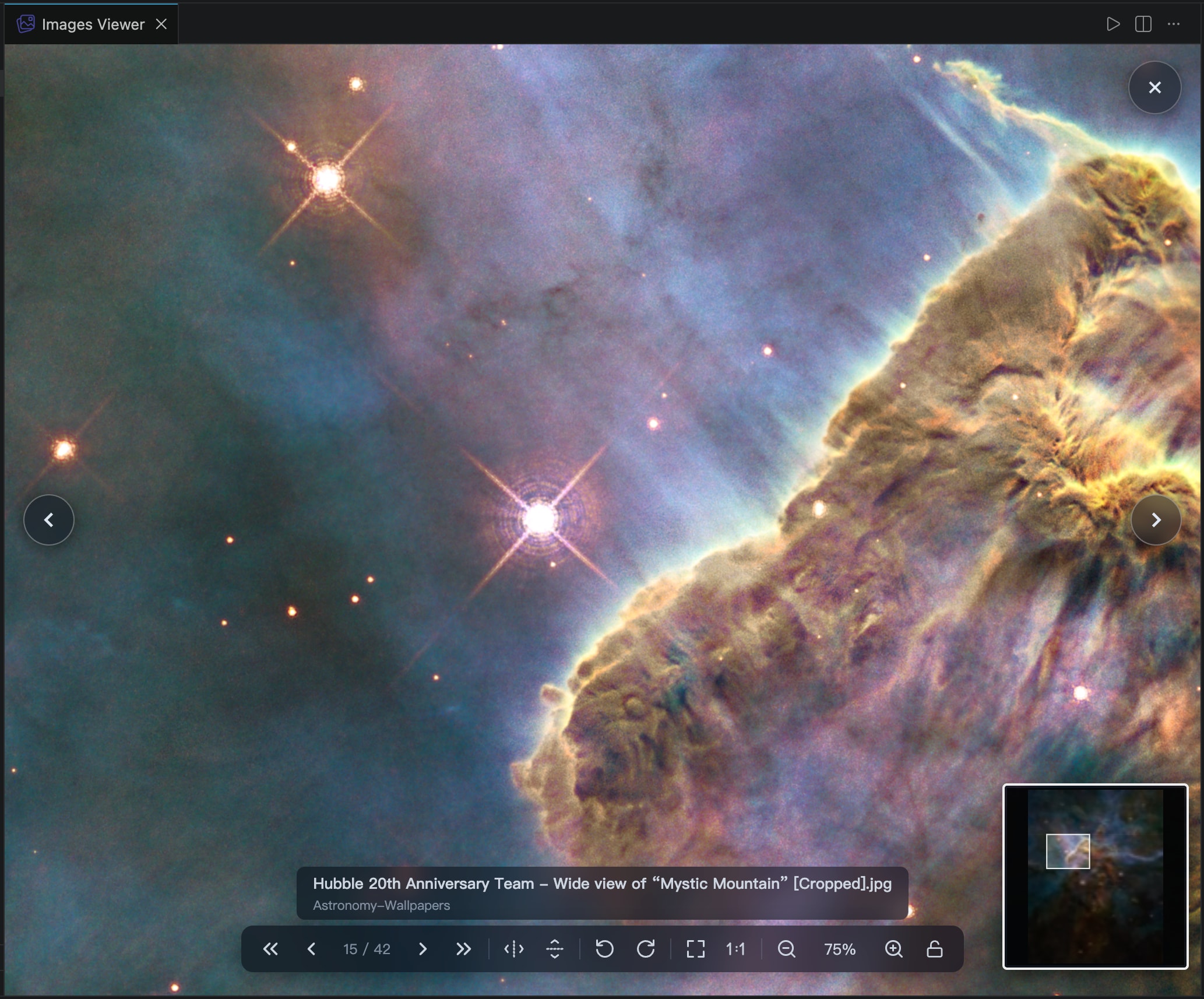Click the 75% zoom level value

click(x=840, y=949)
